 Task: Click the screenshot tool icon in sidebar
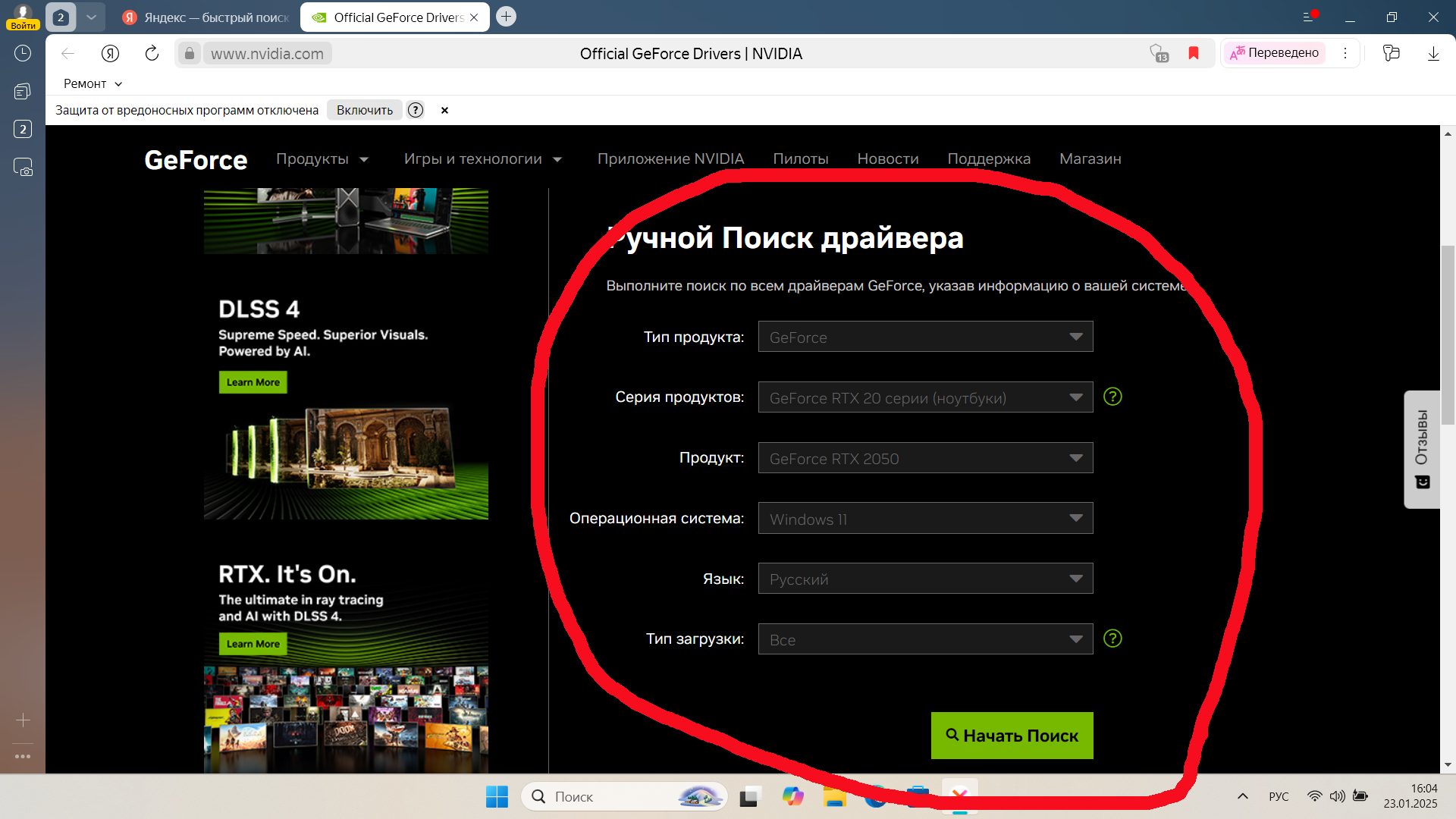[x=23, y=168]
